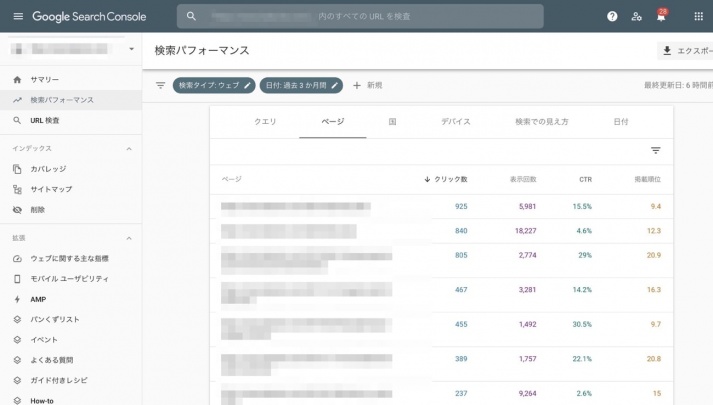Open the AMP report
This screenshot has height=405, width=713.
click(x=38, y=299)
